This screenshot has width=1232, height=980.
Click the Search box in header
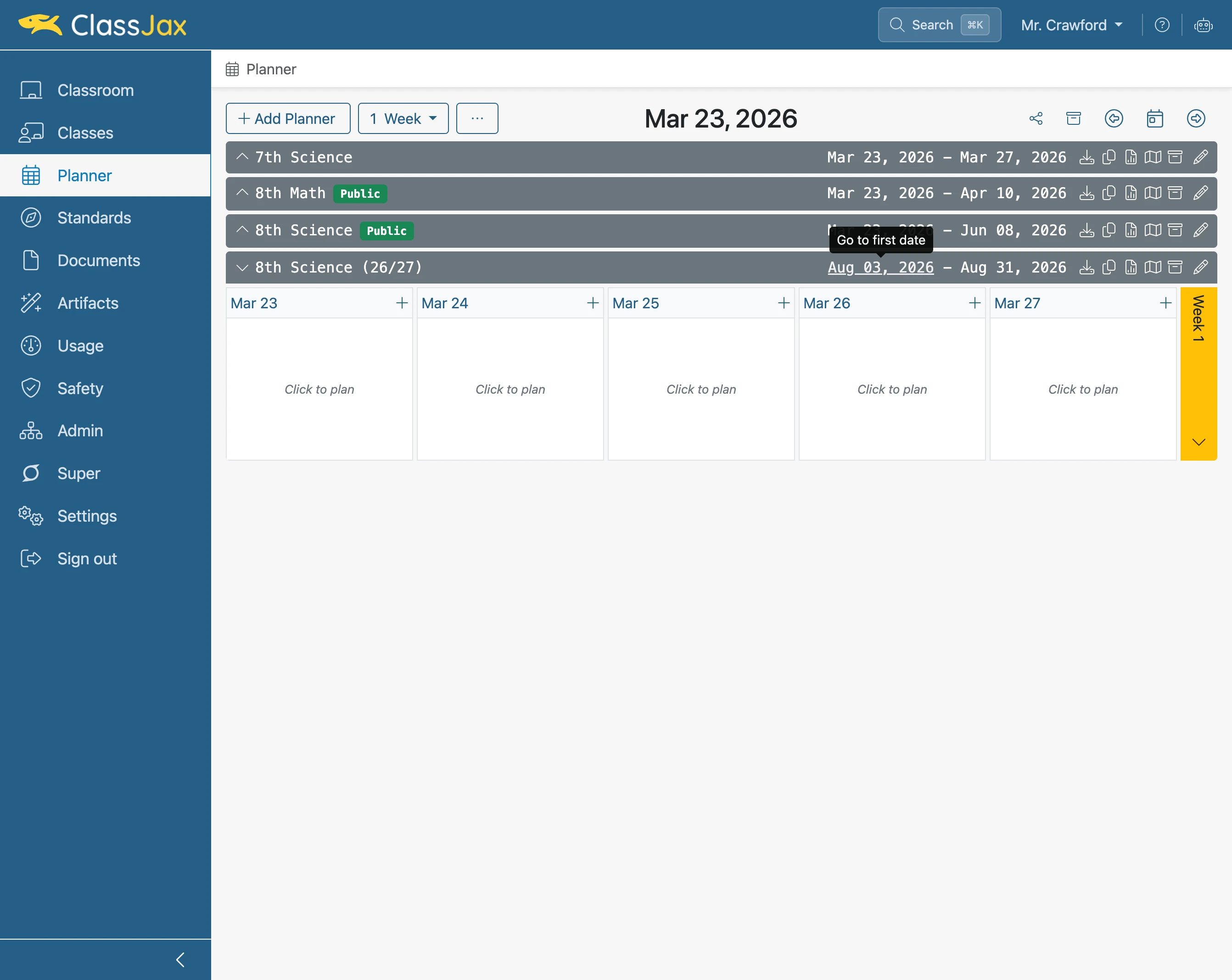939,25
